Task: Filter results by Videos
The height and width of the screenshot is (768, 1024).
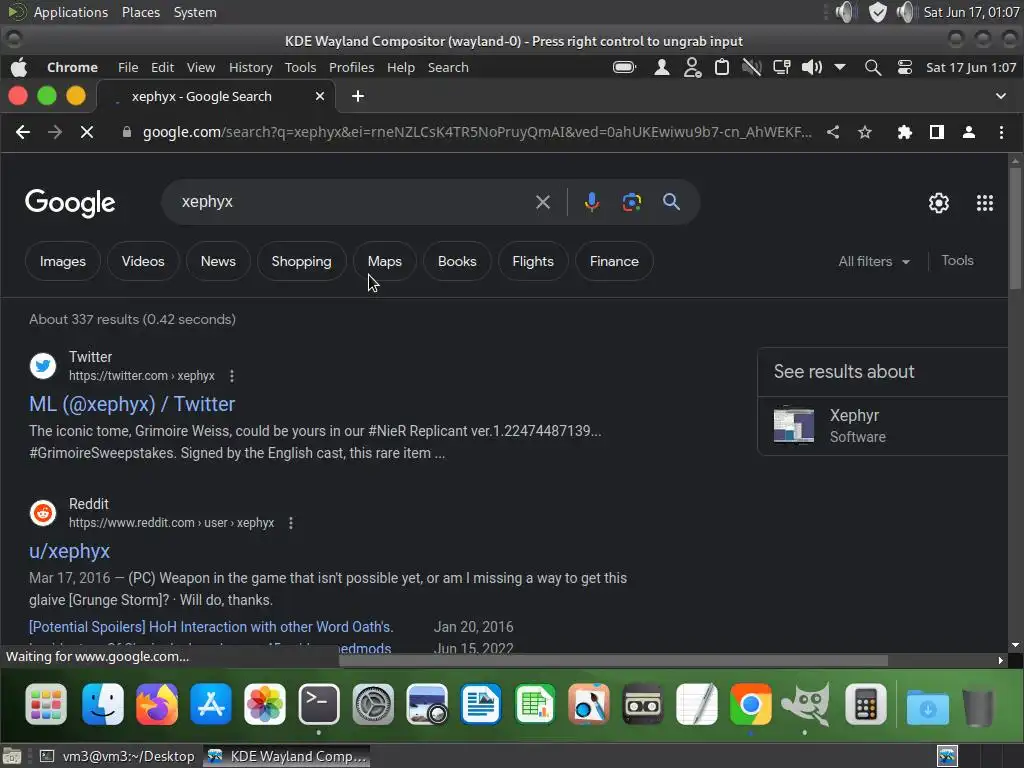Action: (x=143, y=261)
